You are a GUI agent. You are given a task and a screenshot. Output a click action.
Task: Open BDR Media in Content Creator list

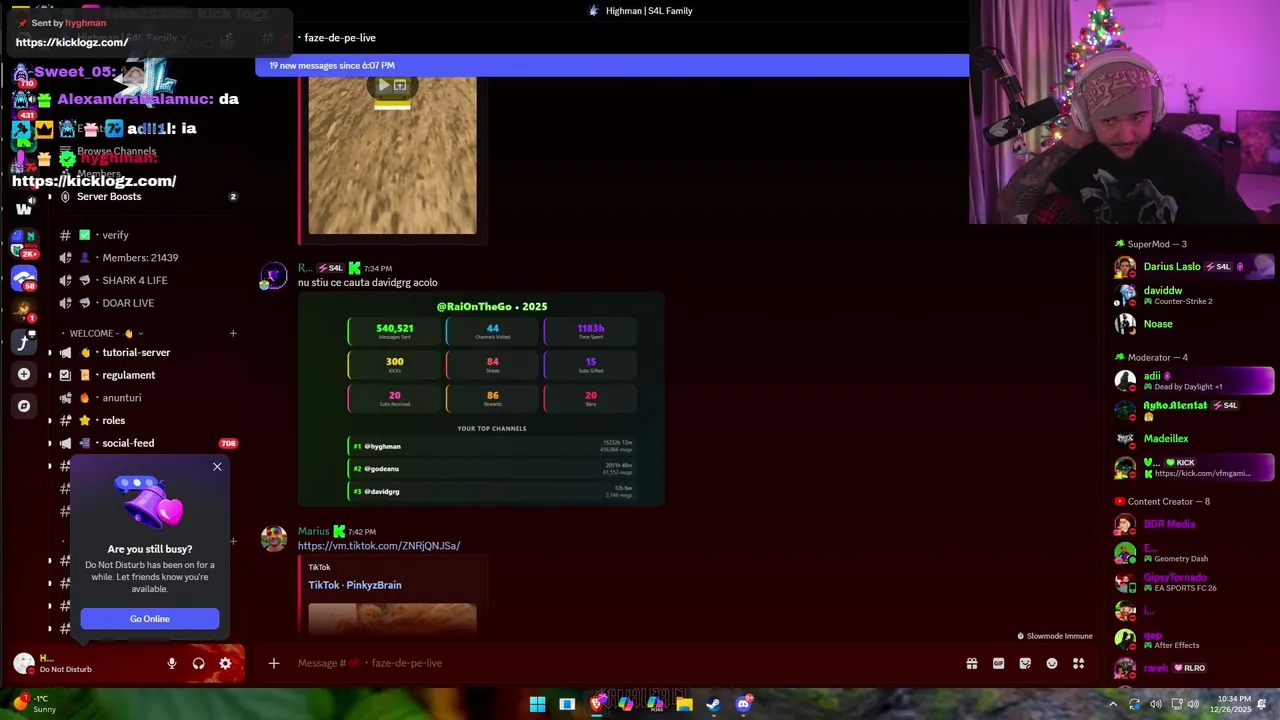pyautogui.click(x=1194, y=524)
